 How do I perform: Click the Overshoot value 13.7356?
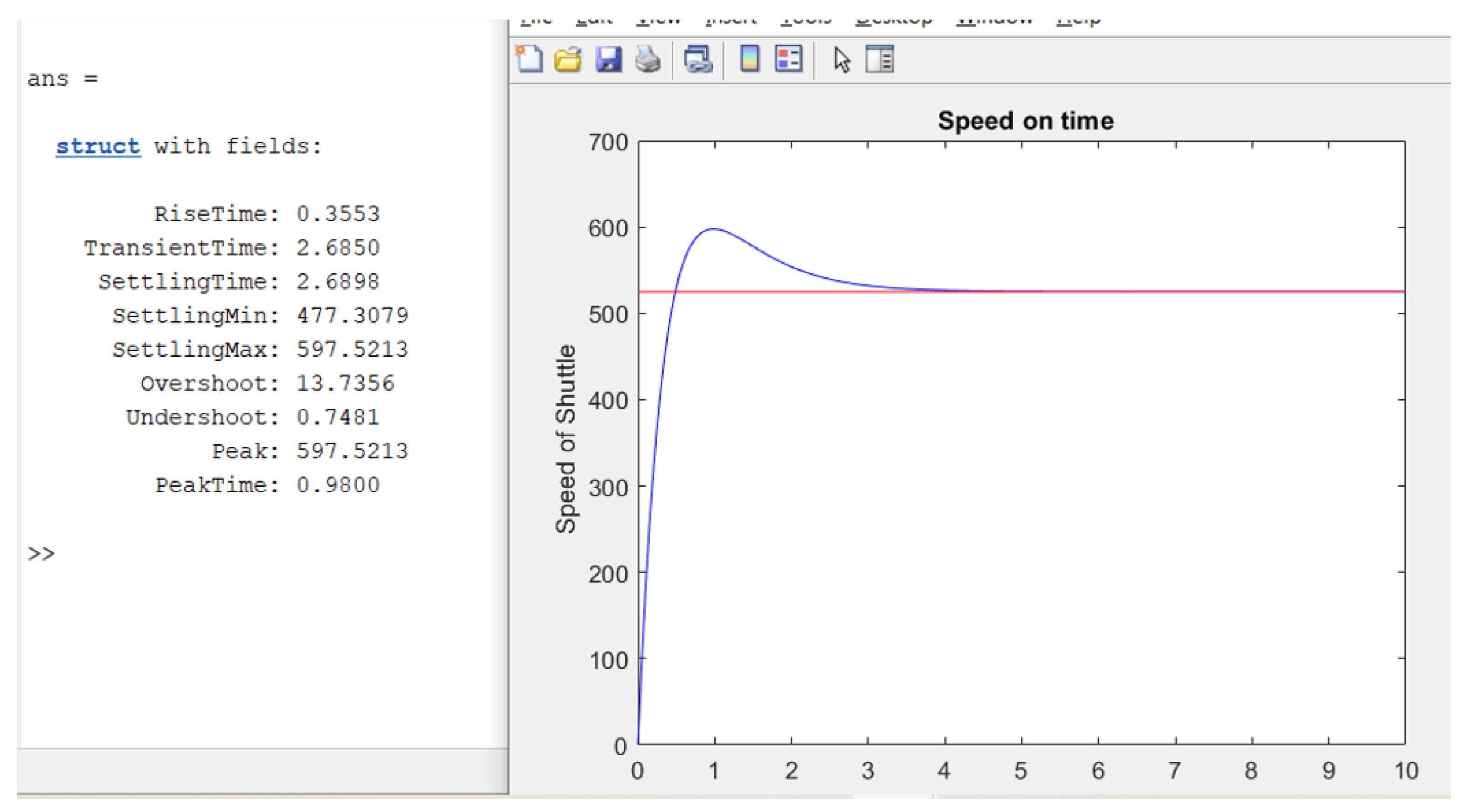click(x=345, y=383)
